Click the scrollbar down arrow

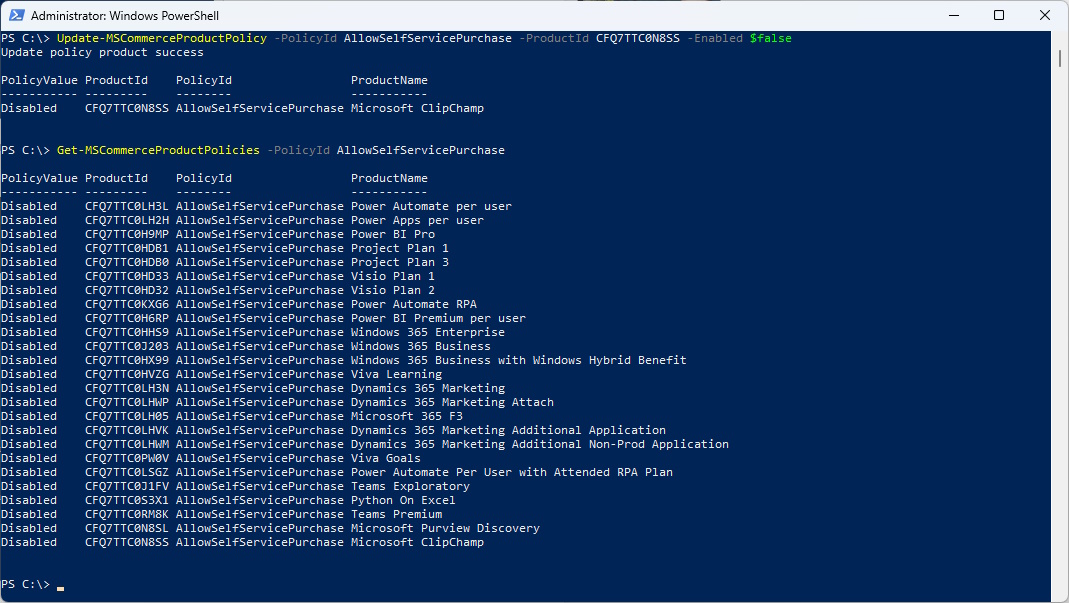click(1060, 595)
